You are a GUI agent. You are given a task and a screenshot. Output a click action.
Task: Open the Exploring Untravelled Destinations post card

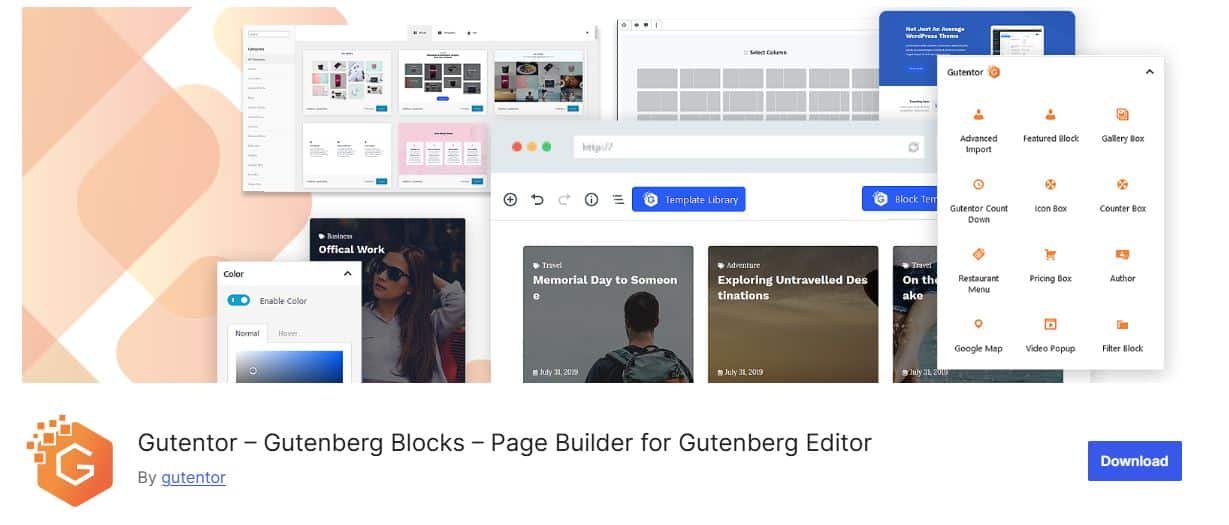click(793, 314)
